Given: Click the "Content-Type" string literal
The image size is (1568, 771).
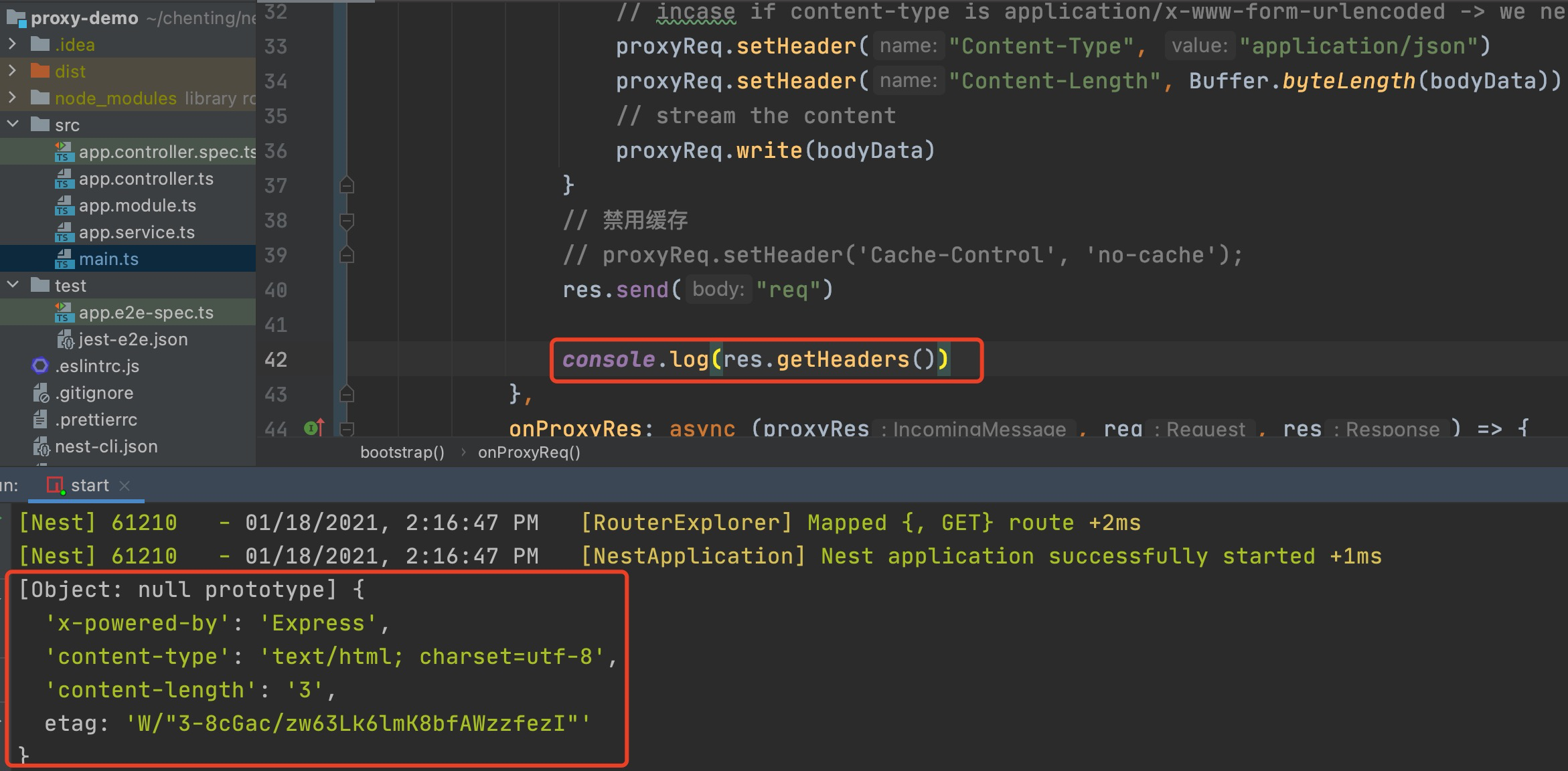Looking at the screenshot, I should point(1041,46).
